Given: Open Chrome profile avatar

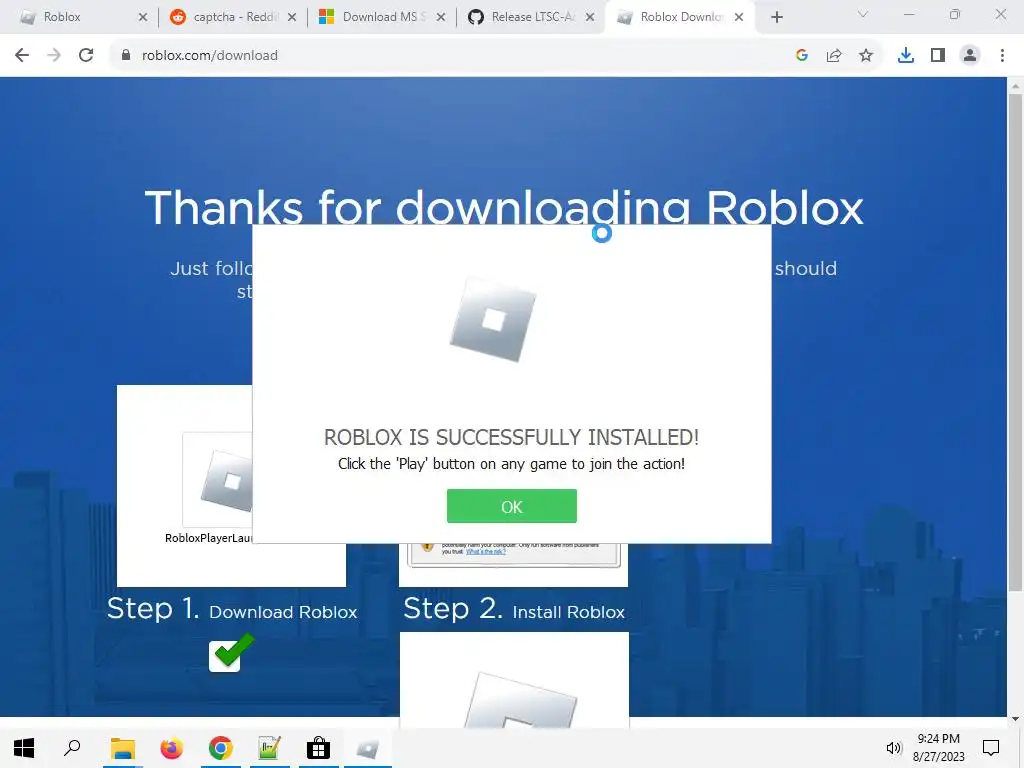Looking at the screenshot, I should (x=970, y=56).
